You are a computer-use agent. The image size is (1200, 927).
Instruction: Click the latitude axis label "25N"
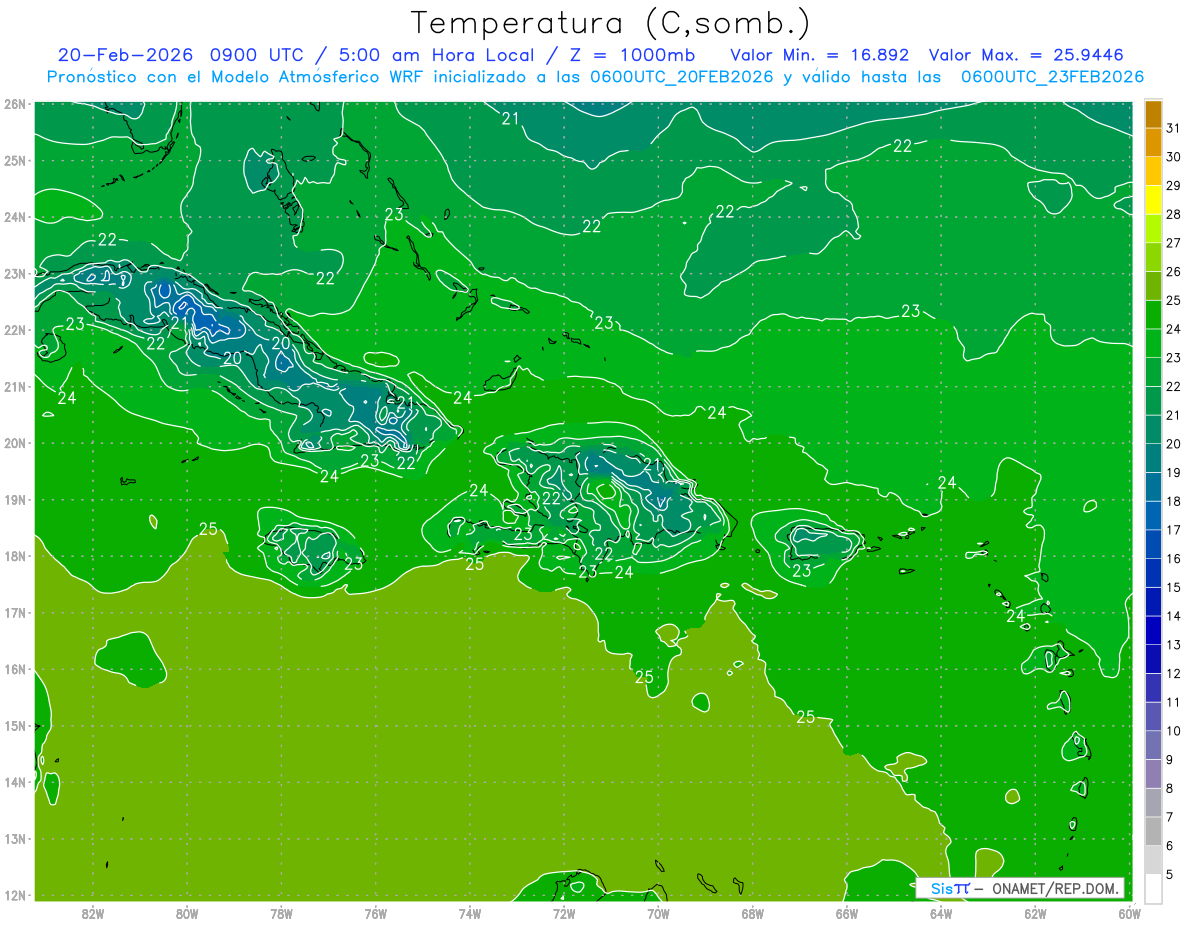tap(15, 160)
